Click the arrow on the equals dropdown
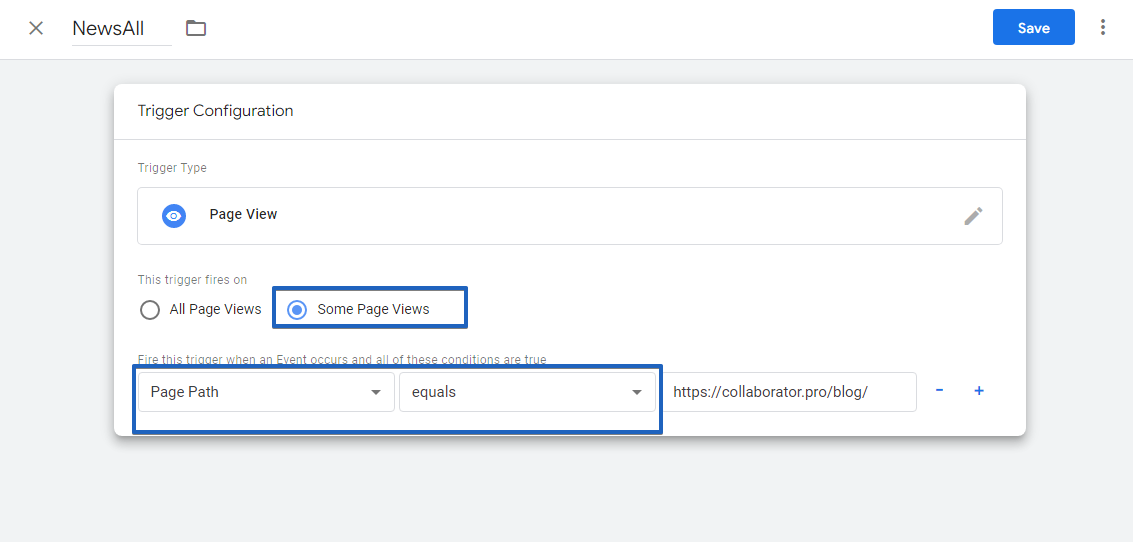The width and height of the screenshot is (1133, 542). (x=637, y=393)
